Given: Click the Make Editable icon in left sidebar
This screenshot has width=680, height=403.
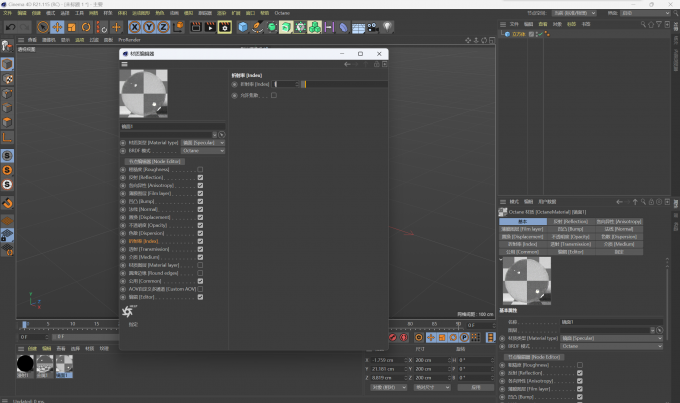Looking at the screenshot, I should [x=7, y=46].
